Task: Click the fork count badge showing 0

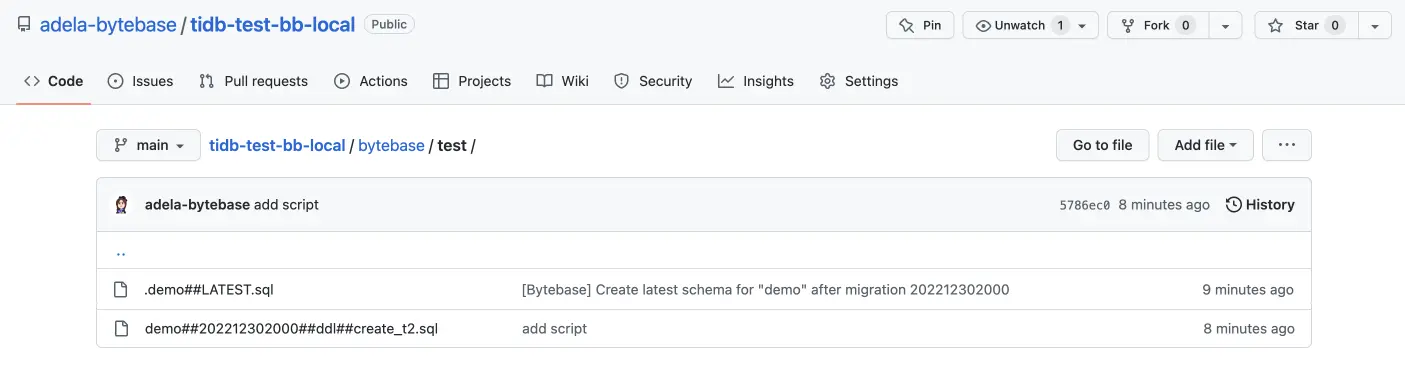Action: (x=1186, y=26)
